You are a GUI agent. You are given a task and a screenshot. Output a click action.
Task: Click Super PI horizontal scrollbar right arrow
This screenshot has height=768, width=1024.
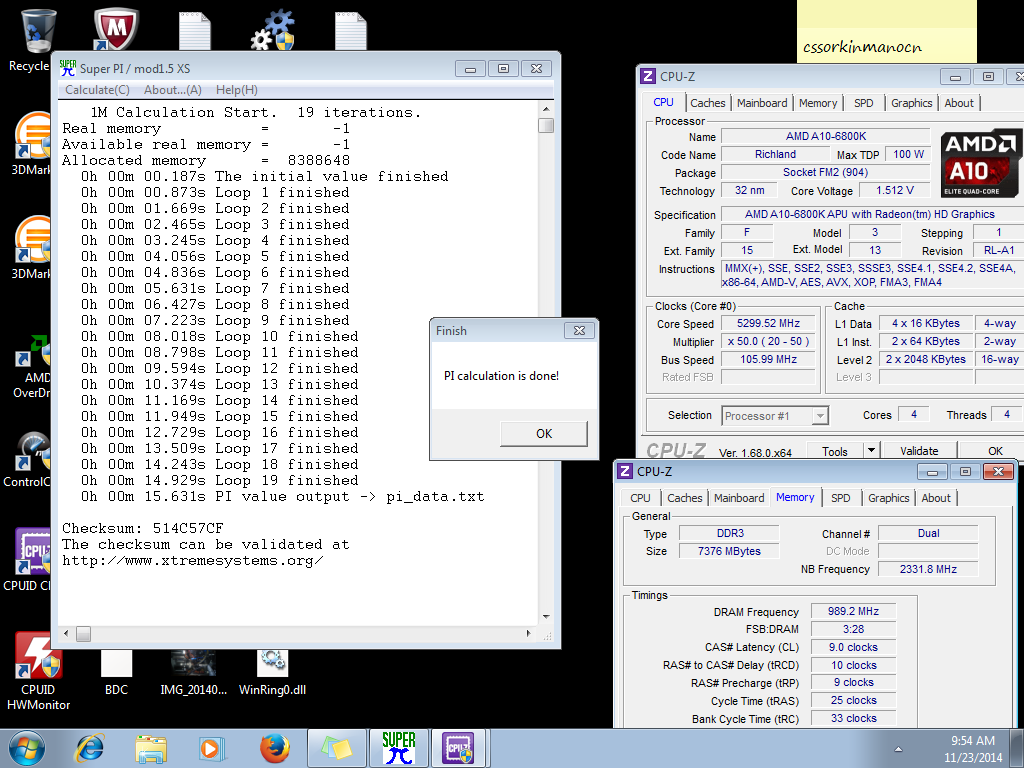coord(528,633)
